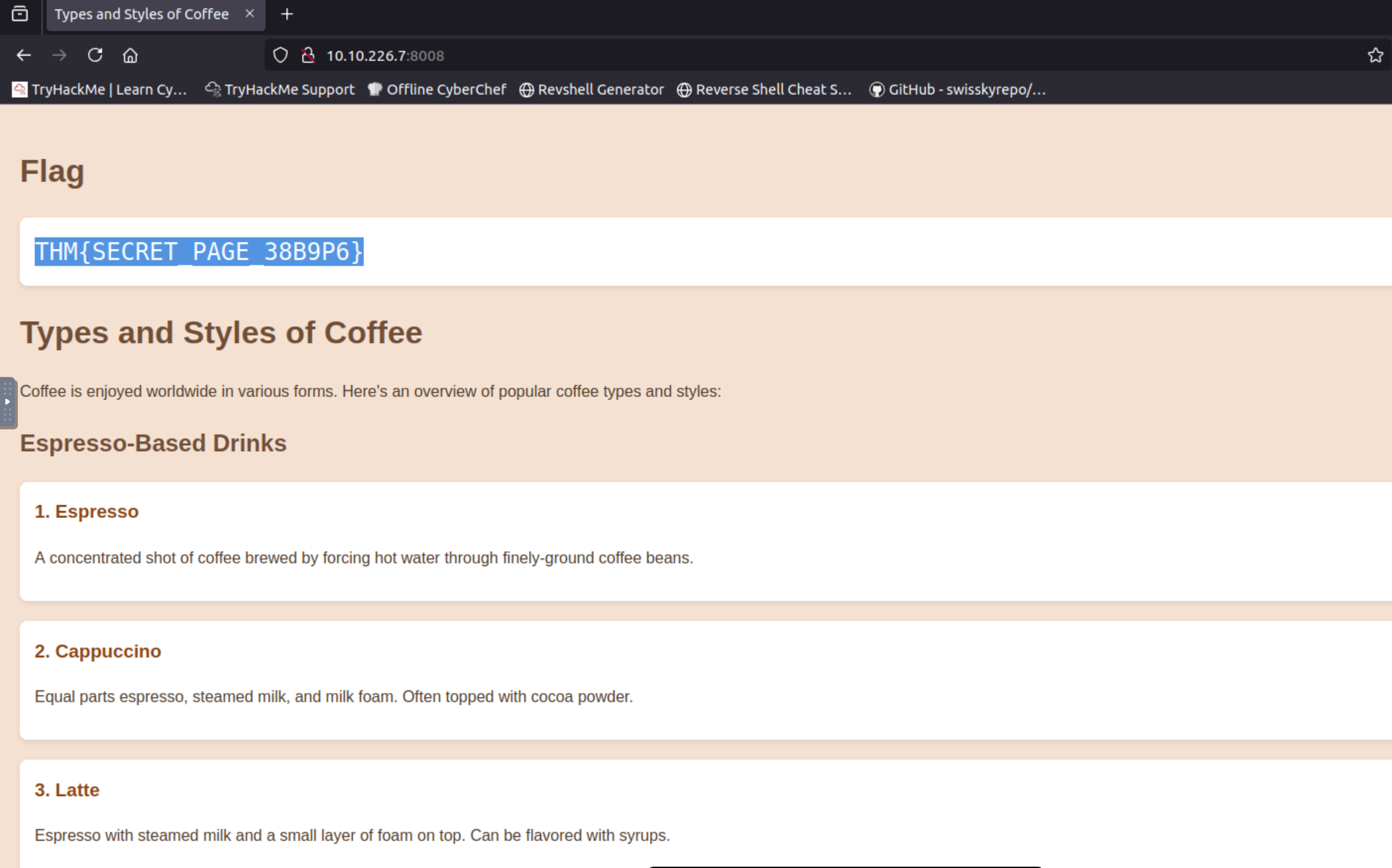
Task: Click the browser back arrow
Action: pyautogui.click(x=24, y=55)
